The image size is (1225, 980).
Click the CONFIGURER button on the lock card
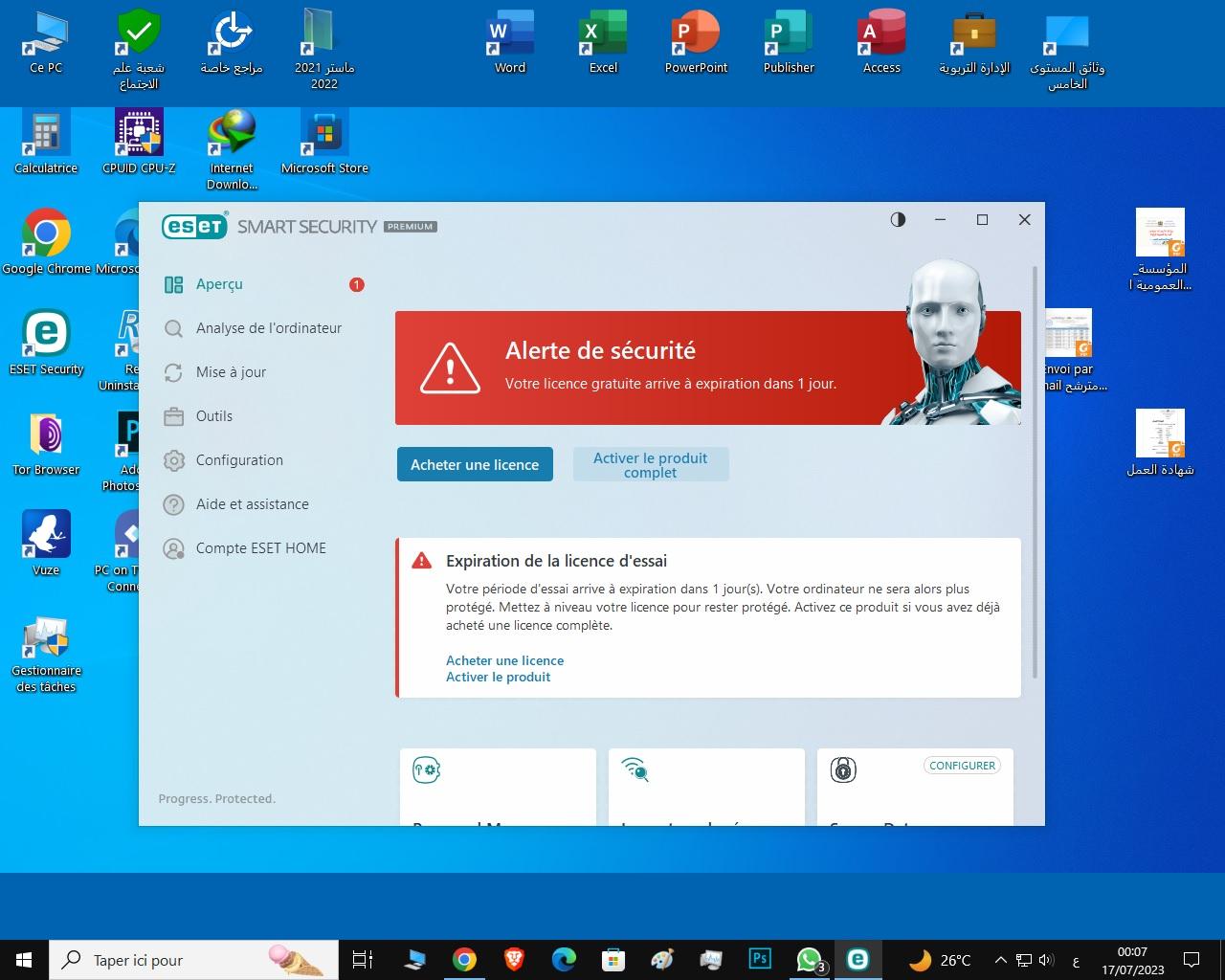(962, 766)
